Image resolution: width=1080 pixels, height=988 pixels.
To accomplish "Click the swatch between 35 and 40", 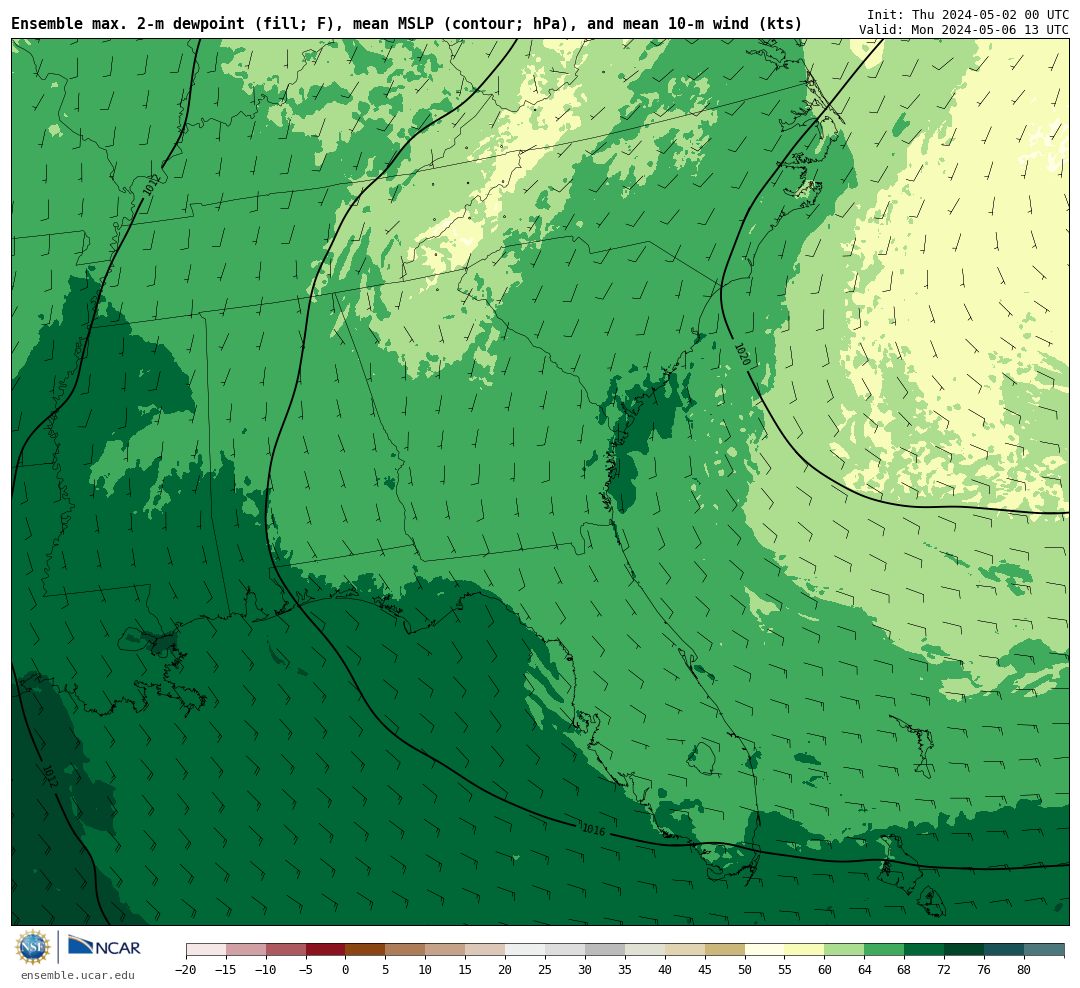I will [645, 950].
